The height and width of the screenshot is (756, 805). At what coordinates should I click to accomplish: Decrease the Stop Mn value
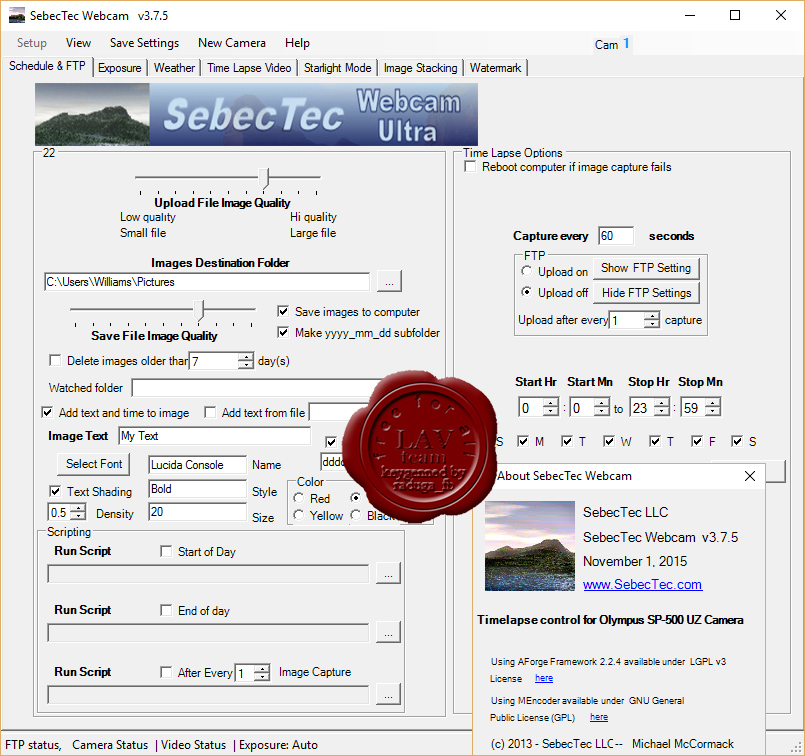point(713,412)
